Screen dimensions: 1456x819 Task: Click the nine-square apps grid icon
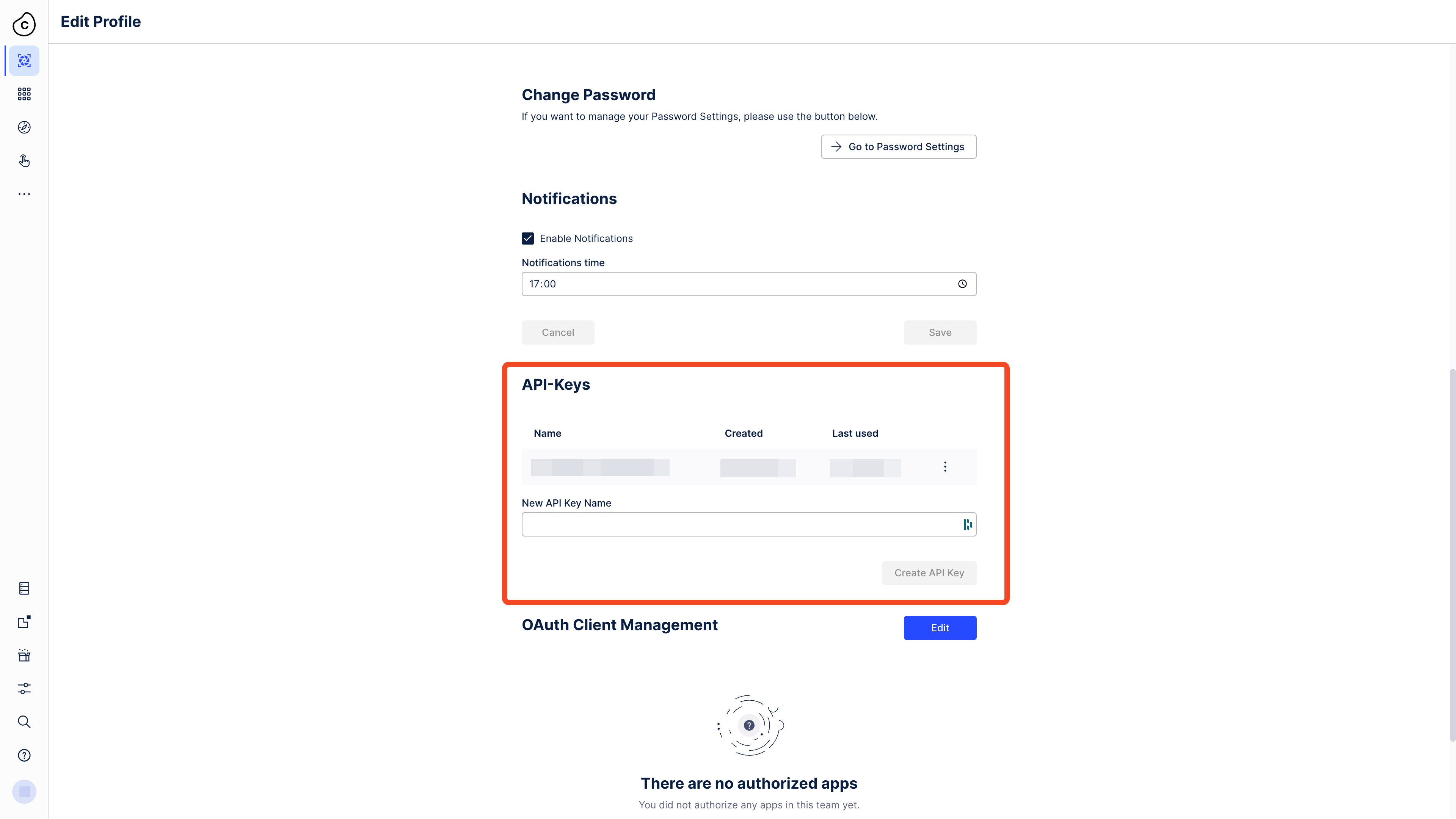tap(24, 94)
